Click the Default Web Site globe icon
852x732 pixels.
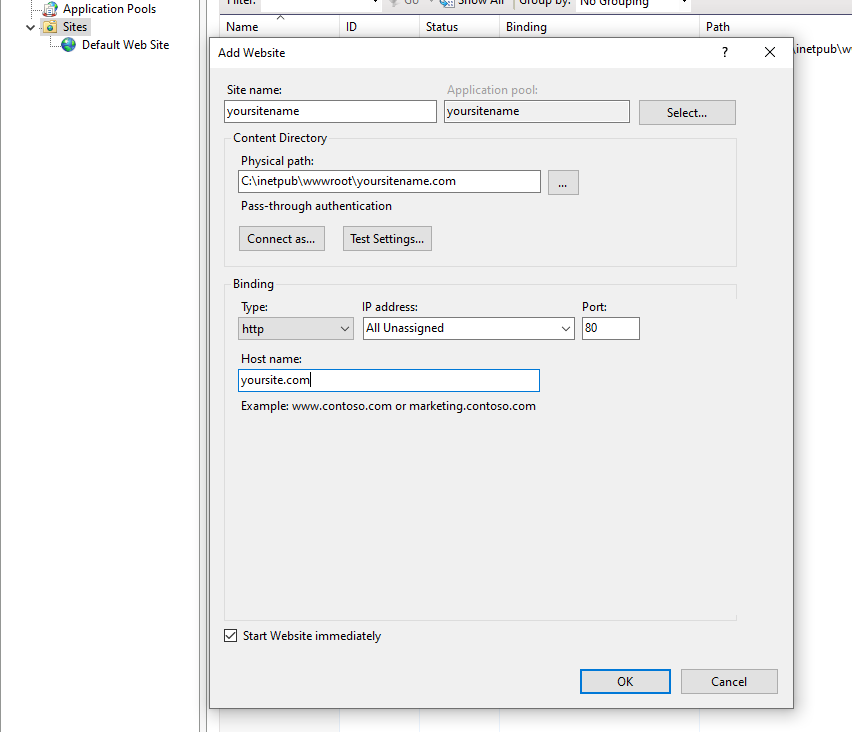click(x=68, y=45)
